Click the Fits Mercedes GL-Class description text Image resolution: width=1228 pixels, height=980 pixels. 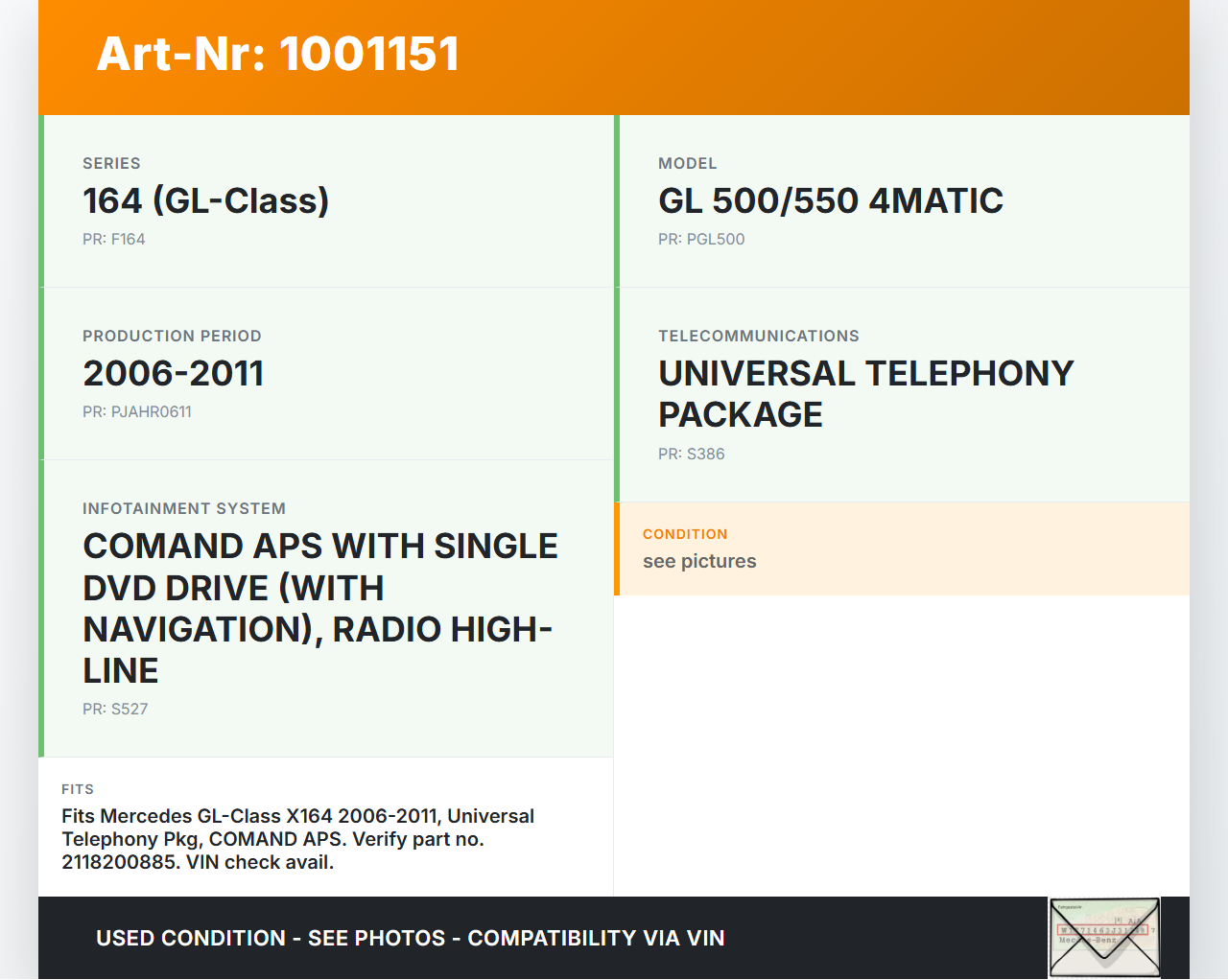(x=297, y=839)
